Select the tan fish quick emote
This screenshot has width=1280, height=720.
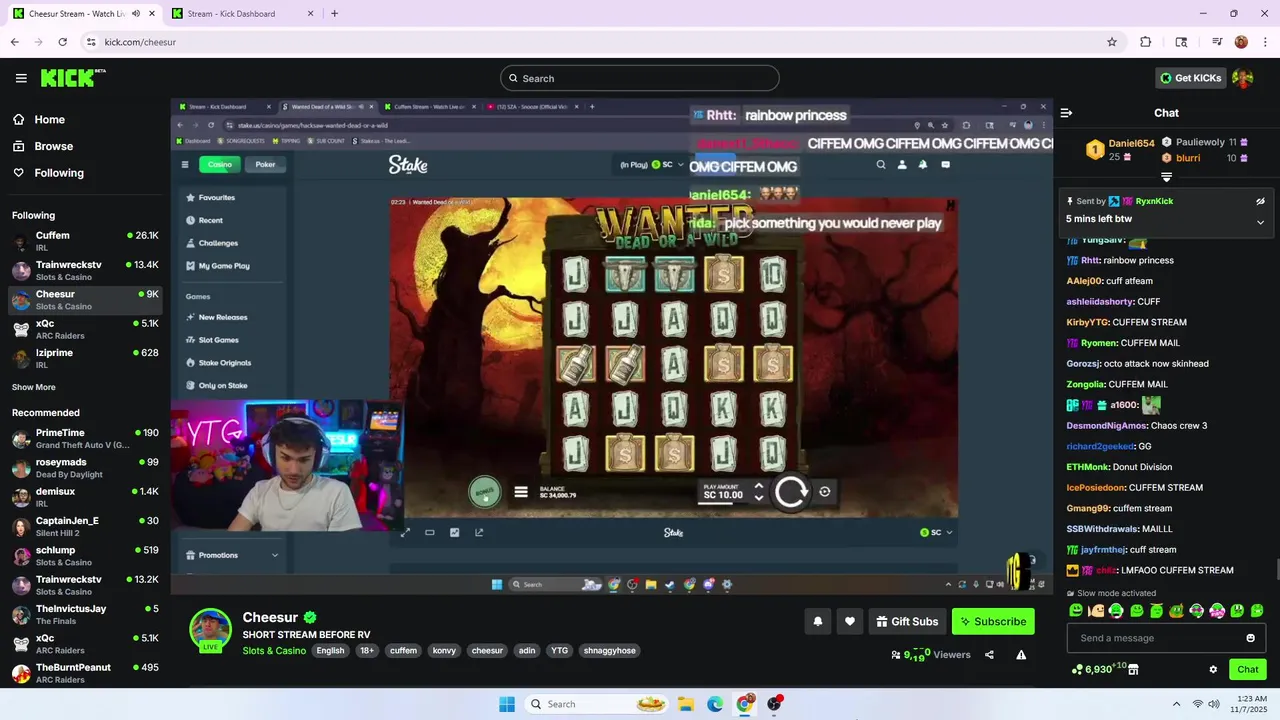click(x=1096, y=610)
